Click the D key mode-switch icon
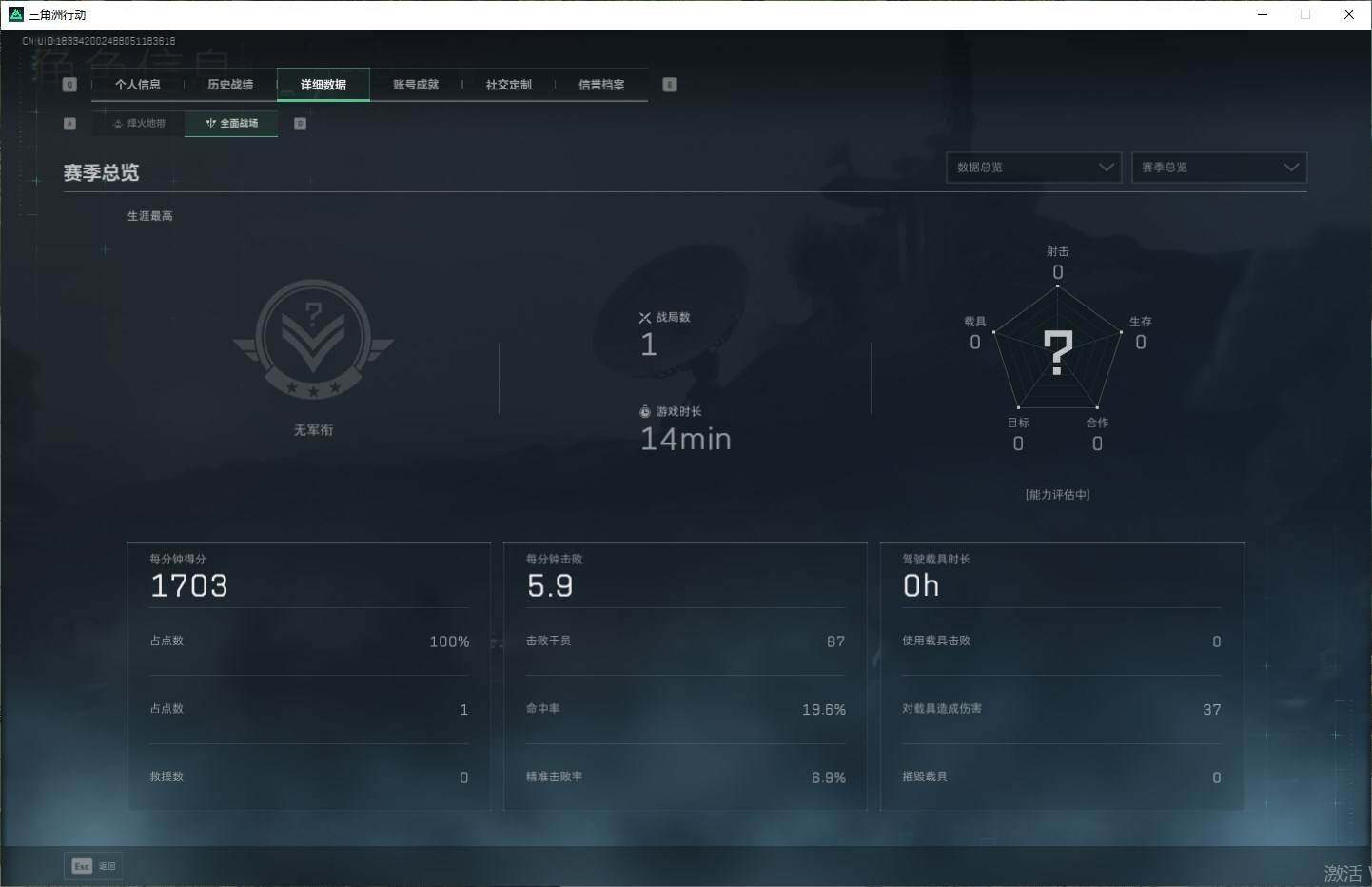The height and width of the screenshot is (887, 1372). [300, 124]
